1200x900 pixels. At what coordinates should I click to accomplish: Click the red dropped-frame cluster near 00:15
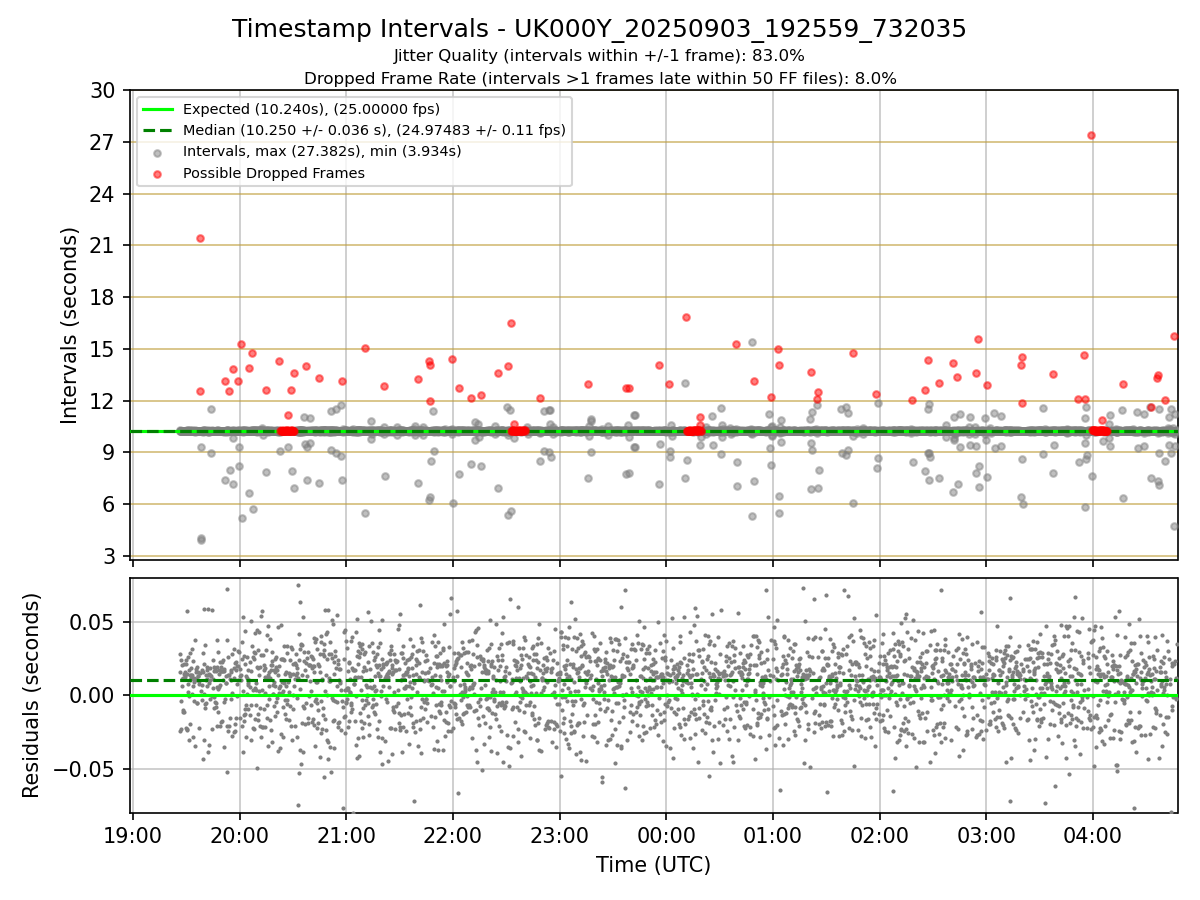click(x=694, y=431)
